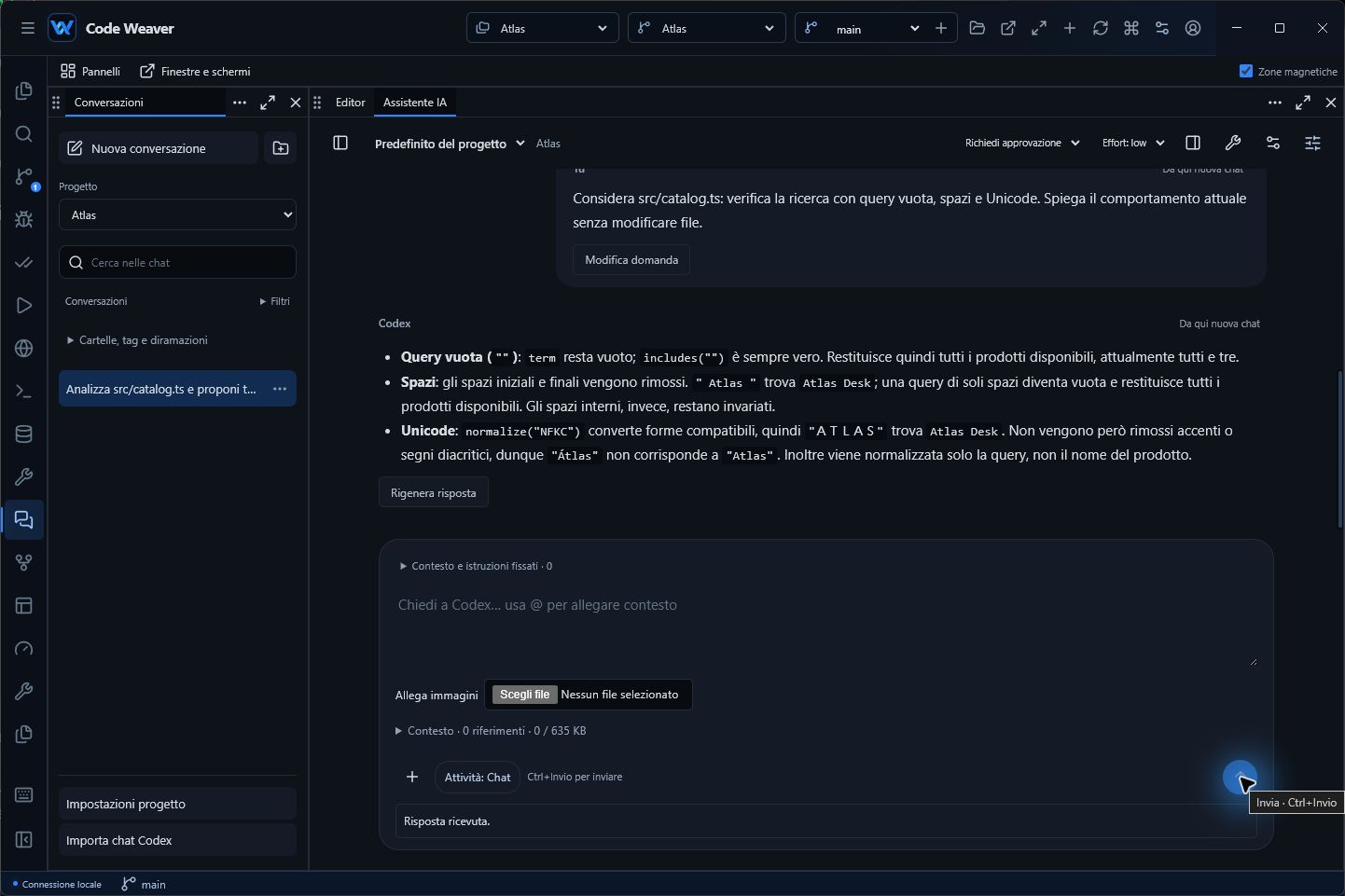Screen dimensions: 1345x896
Task: Click the refresh sync icon in title bar
Action: [x=1101, y=28]
